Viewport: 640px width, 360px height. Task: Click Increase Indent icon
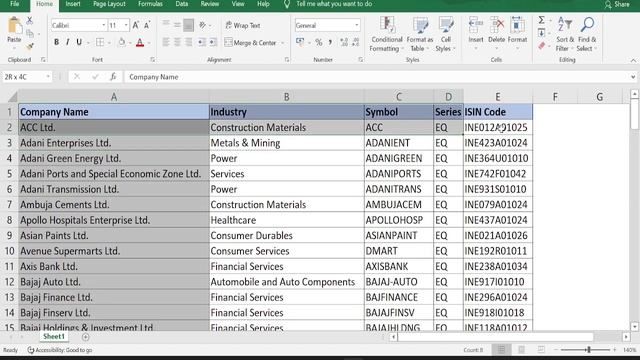pyautogui.click(x=213, y=42)
